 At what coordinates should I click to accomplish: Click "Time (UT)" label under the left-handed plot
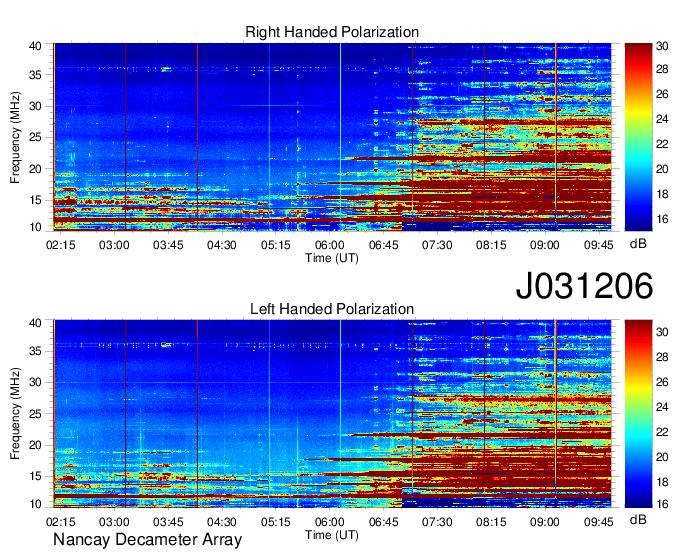332,535
